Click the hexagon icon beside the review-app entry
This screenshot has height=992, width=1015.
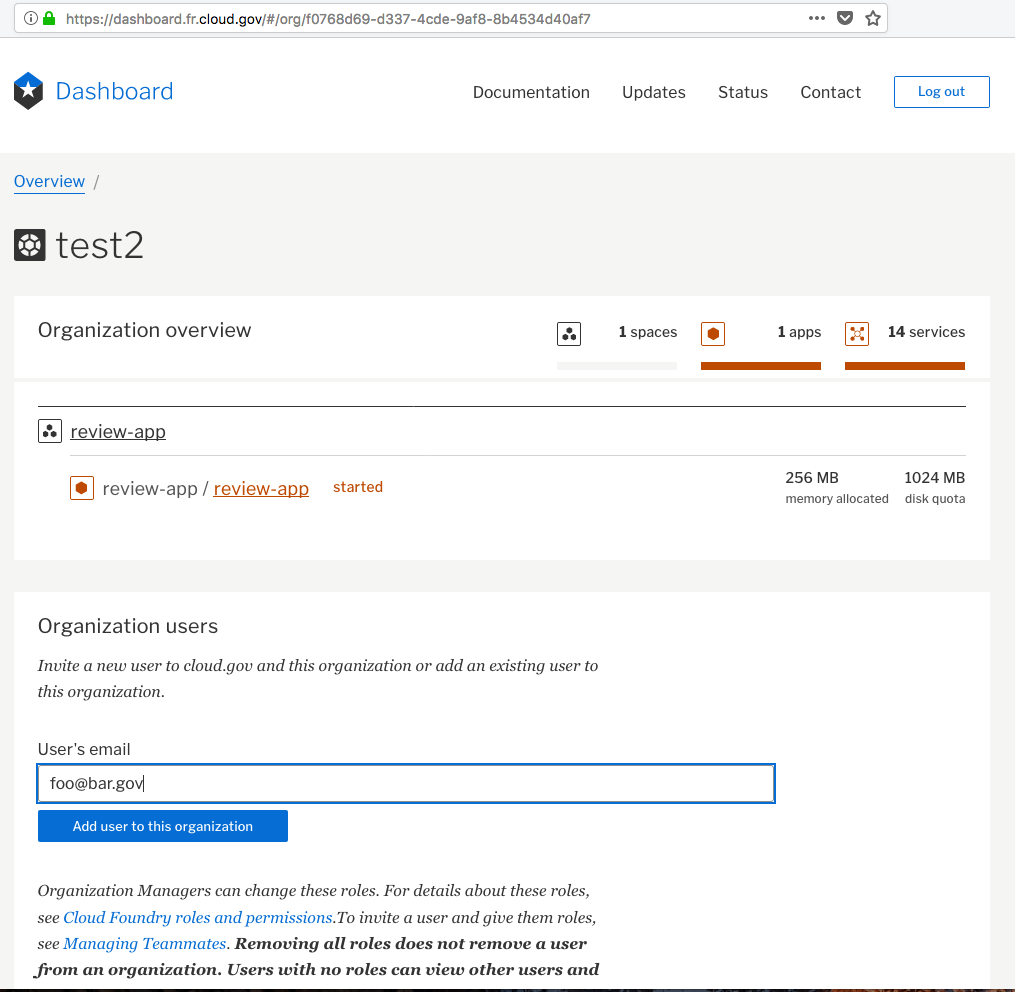coord(81,487)
